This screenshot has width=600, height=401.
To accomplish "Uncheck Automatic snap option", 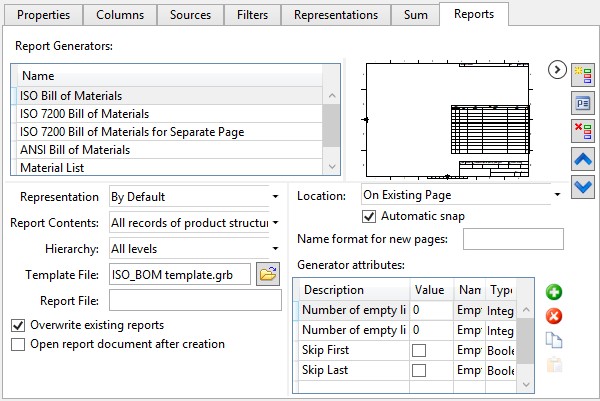I will point(369,217).
